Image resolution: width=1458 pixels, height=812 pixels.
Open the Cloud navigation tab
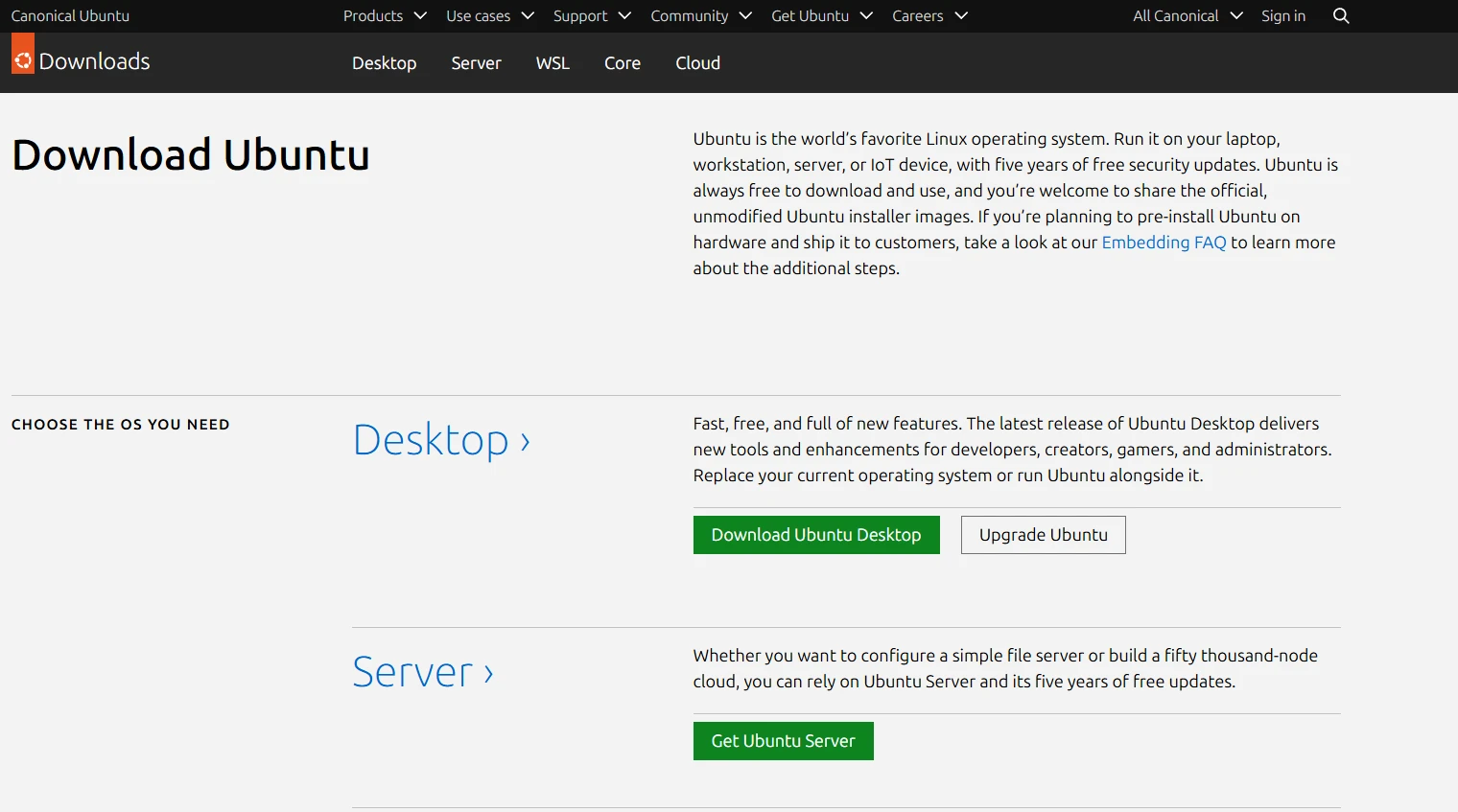(697, 63)
